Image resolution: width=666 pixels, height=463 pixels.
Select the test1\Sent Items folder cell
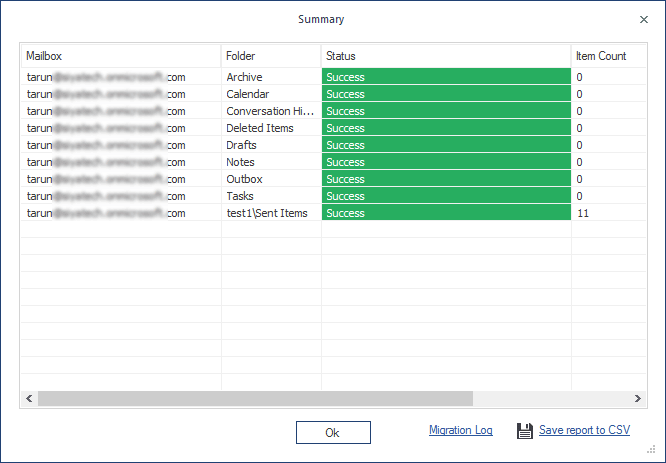(271, 213)
